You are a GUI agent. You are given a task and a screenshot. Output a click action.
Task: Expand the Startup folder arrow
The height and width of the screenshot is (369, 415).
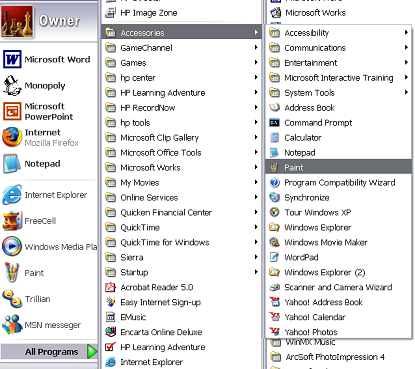[256, 272]
